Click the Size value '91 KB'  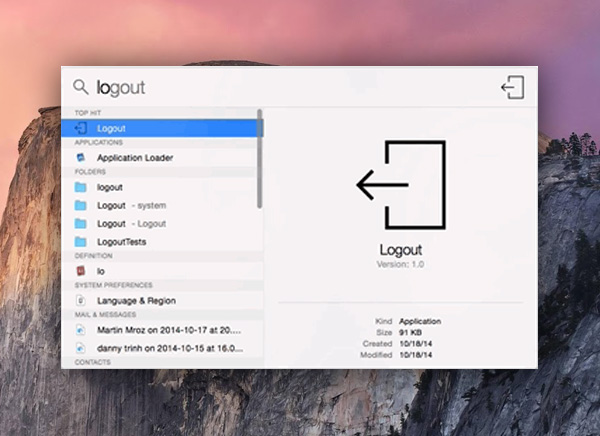410,332
